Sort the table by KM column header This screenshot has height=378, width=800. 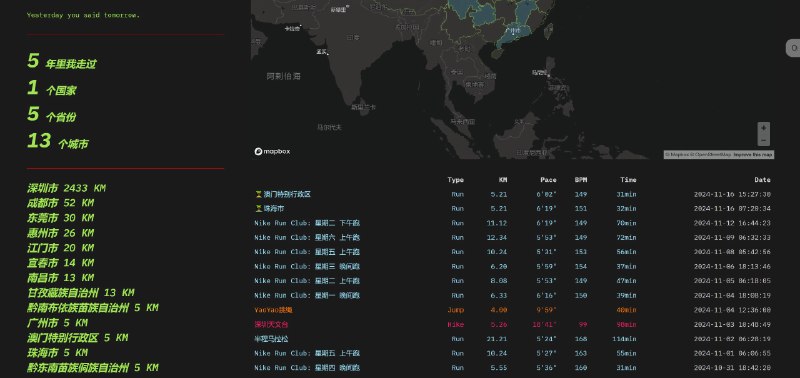point(503,180)
